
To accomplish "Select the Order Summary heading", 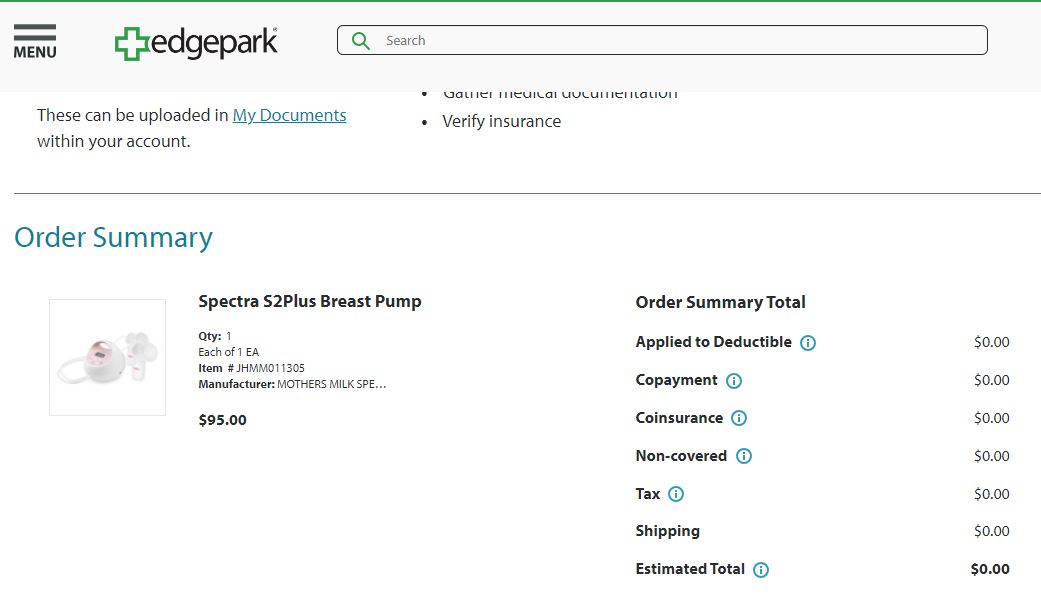I will click(x=113, y=237).
